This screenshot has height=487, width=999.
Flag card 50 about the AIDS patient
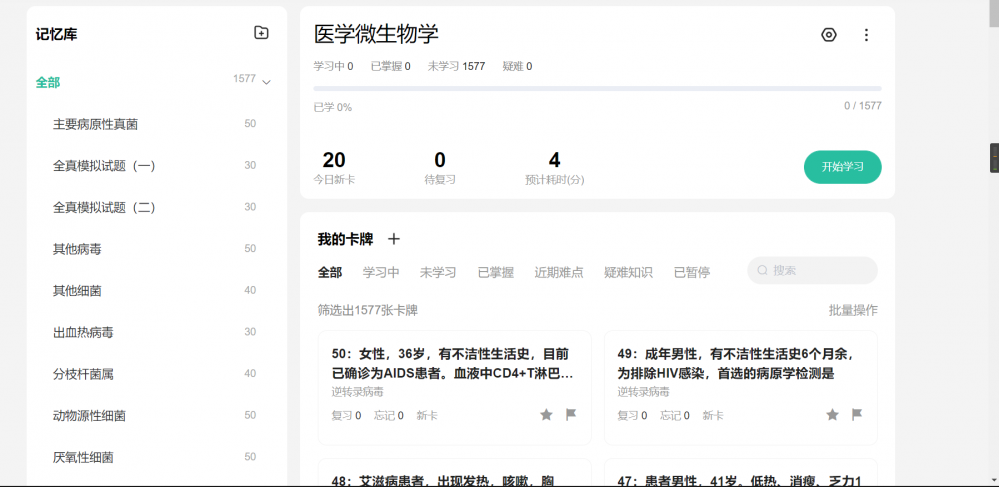click(571, 415)
